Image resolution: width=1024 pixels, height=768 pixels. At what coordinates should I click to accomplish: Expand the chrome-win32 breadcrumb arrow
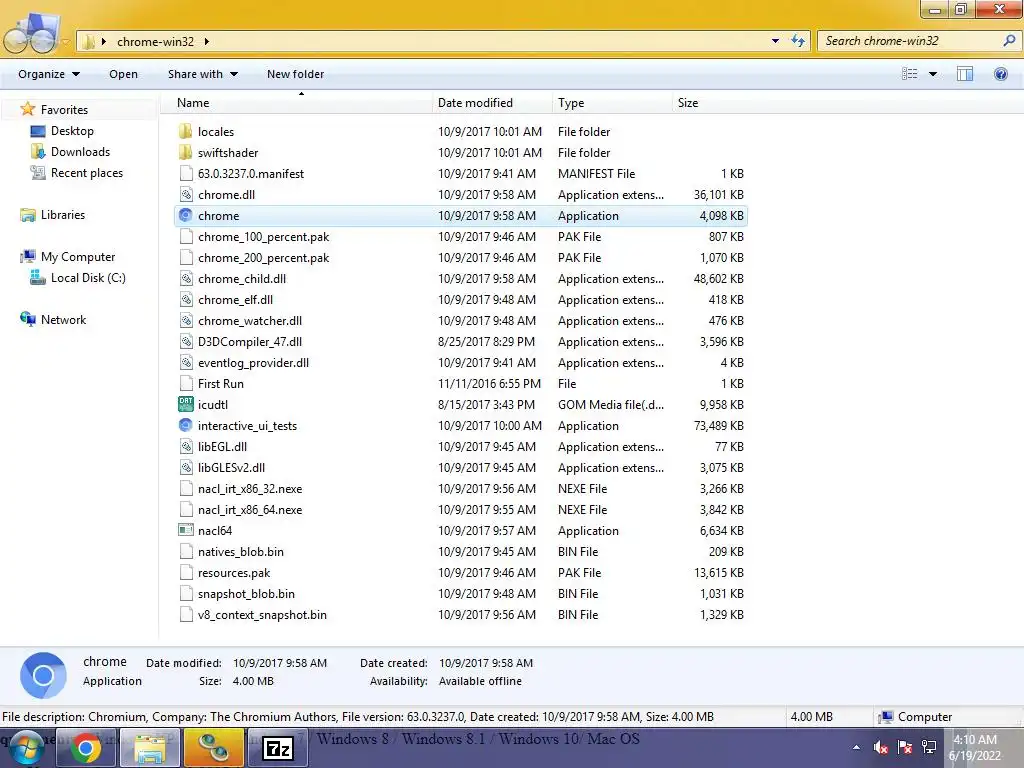point(206,41)
